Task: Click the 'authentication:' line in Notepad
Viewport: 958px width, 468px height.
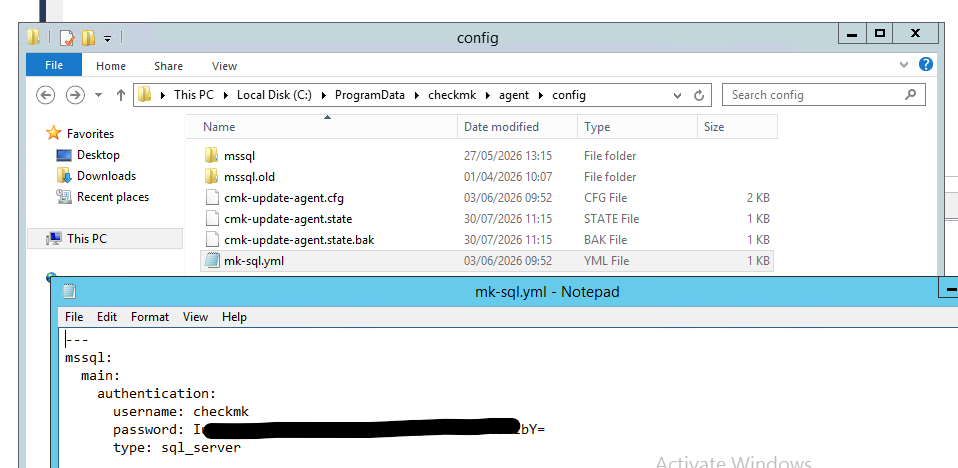Action: click(156, 393)
